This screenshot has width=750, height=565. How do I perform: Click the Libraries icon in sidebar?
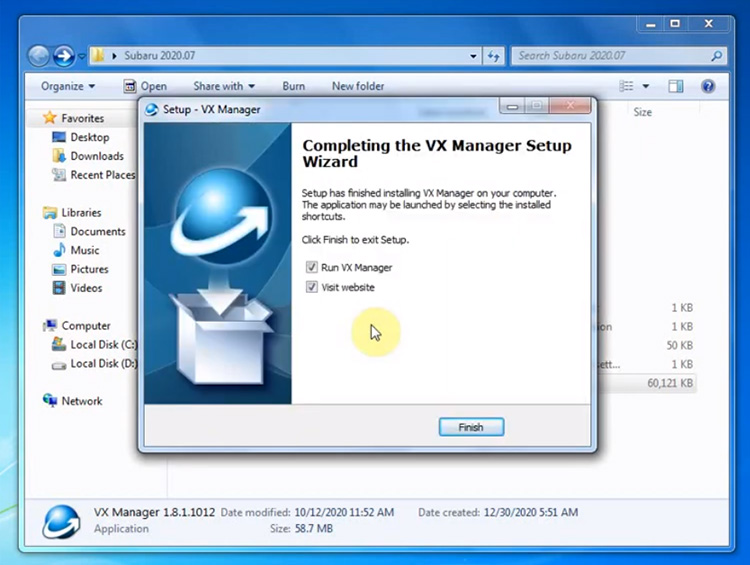tap(50, 212)
